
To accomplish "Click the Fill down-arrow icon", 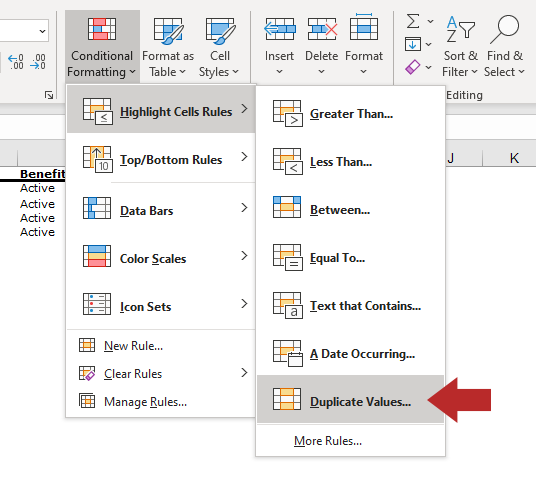I will click(413, 44).
